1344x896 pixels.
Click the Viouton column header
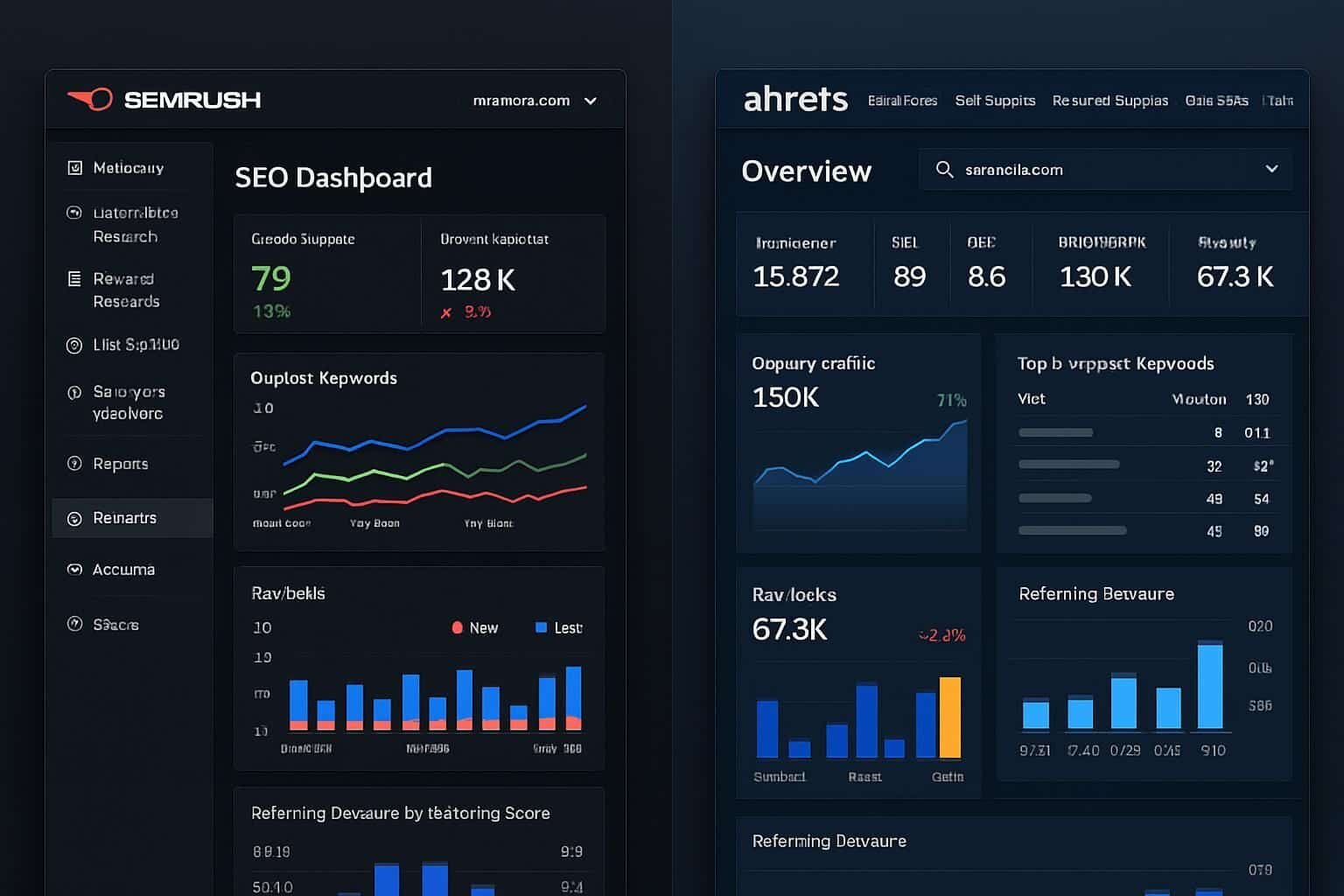tap(1199, 399)
